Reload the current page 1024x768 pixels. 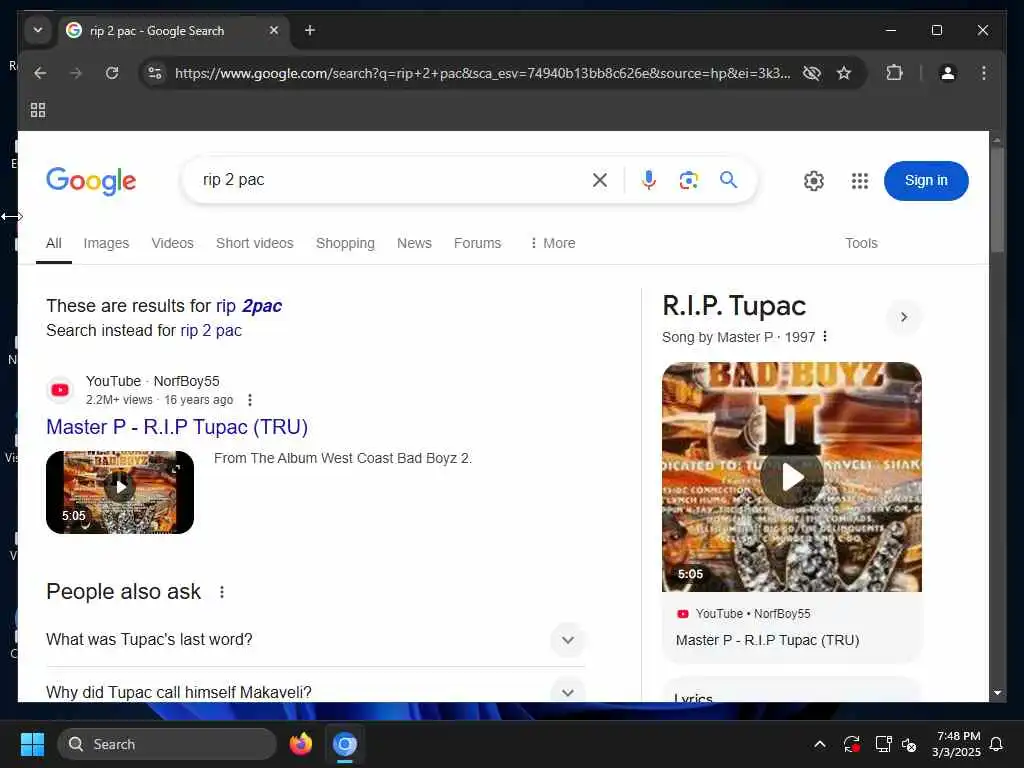tap(112, 73)
